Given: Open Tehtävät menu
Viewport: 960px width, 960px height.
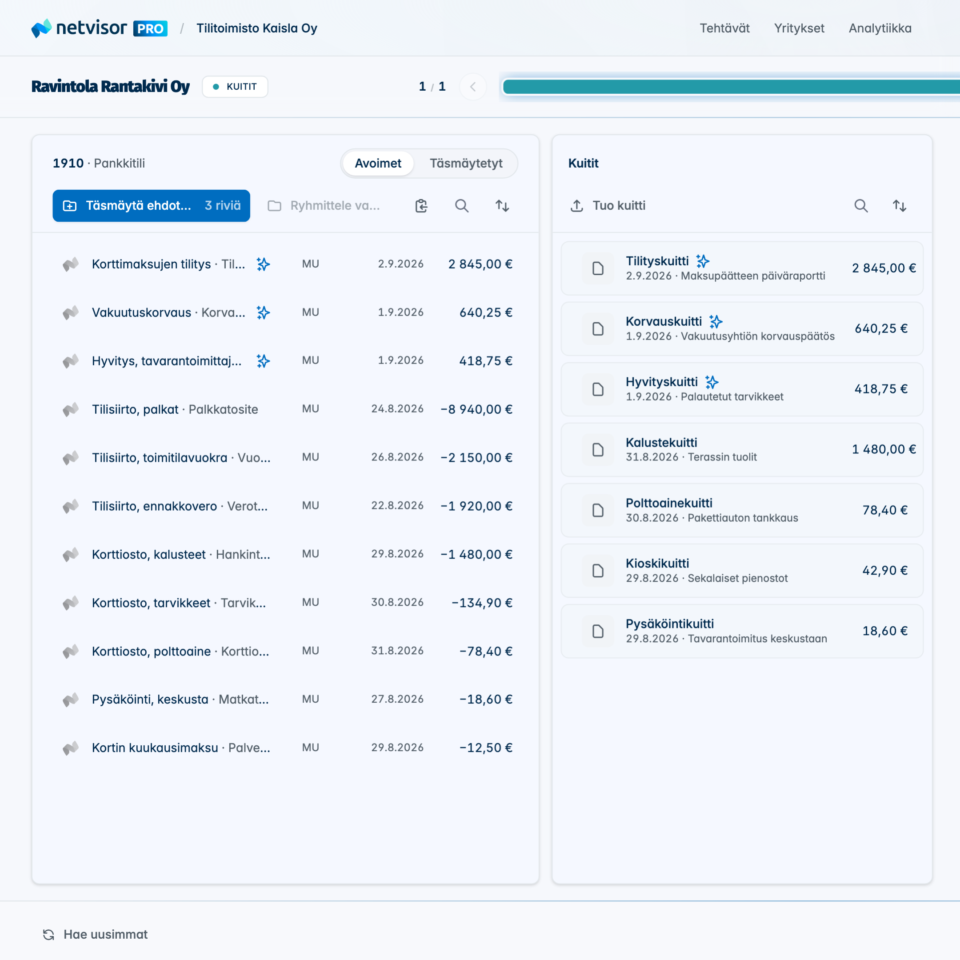Looking at the screenshot, I should pyautogui.click(x=724, y=28).
